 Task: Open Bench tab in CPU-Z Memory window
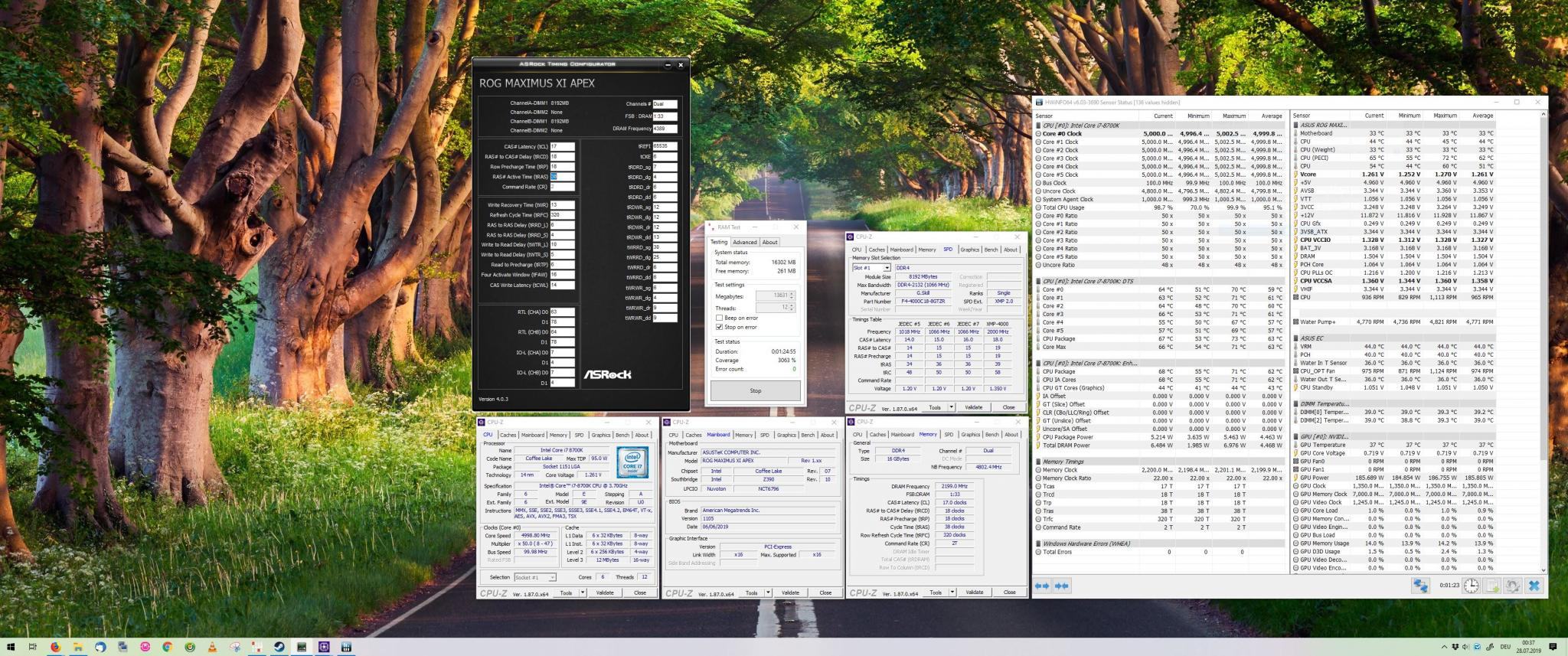point(992,435)
